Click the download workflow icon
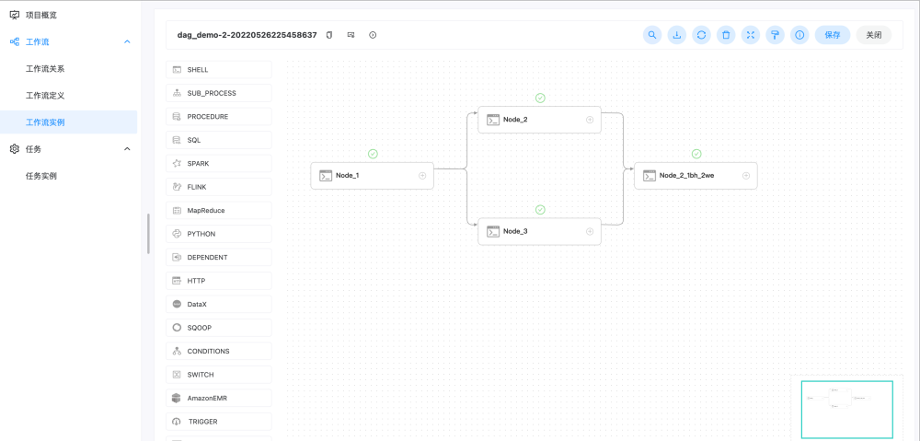This screenshot has height=442, width=920. 677,35
